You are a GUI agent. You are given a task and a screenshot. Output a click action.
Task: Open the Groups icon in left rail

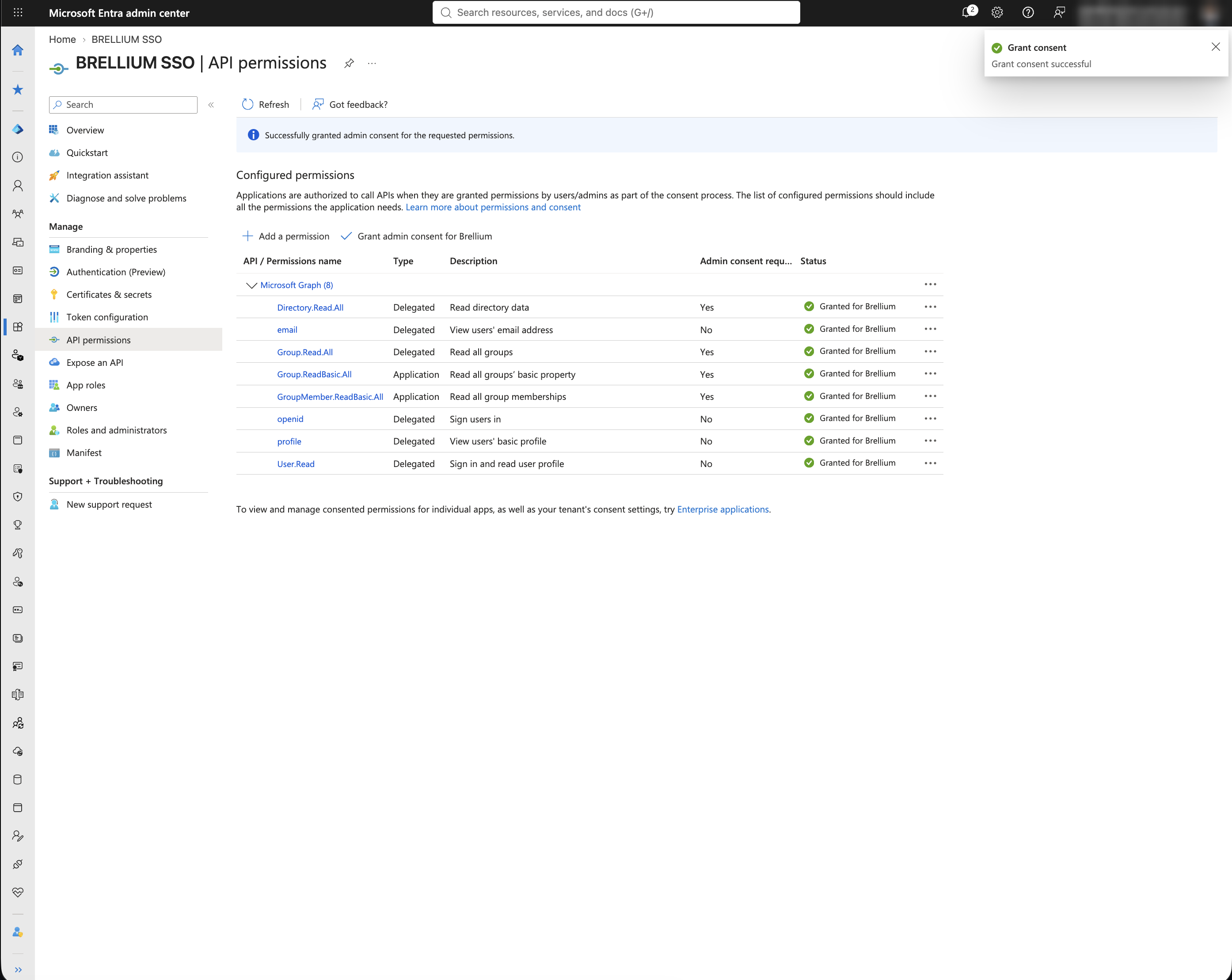pyautogui.click(x=18, y=214)
